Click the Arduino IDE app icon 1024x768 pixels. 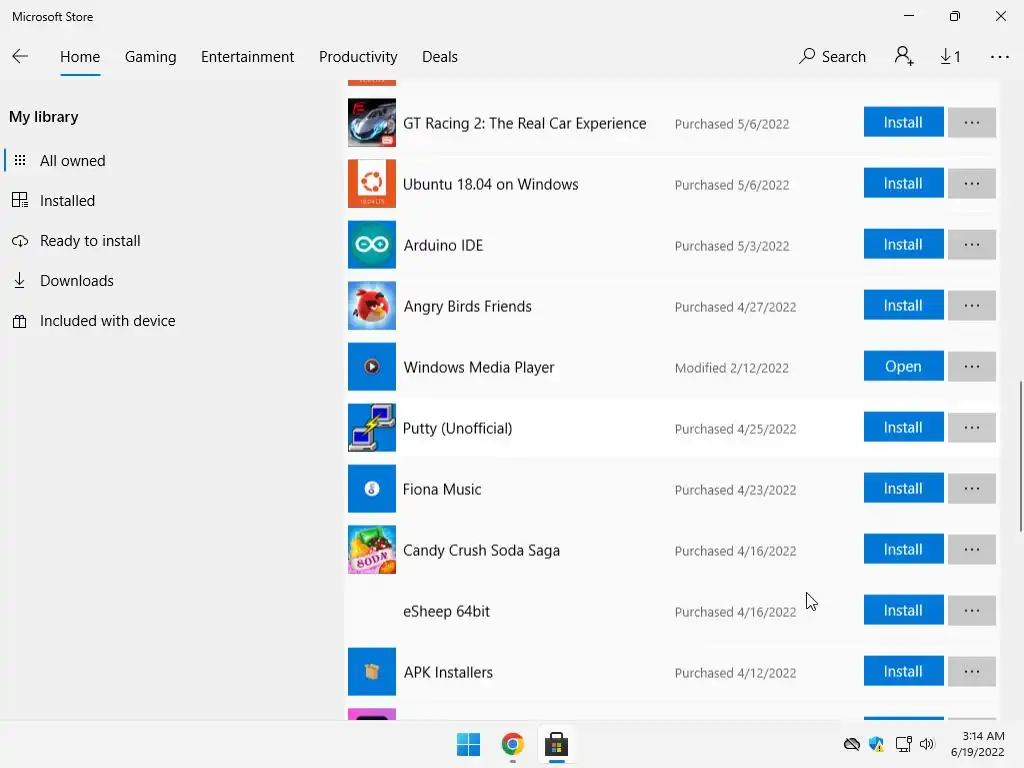click(x=372, y=245)
